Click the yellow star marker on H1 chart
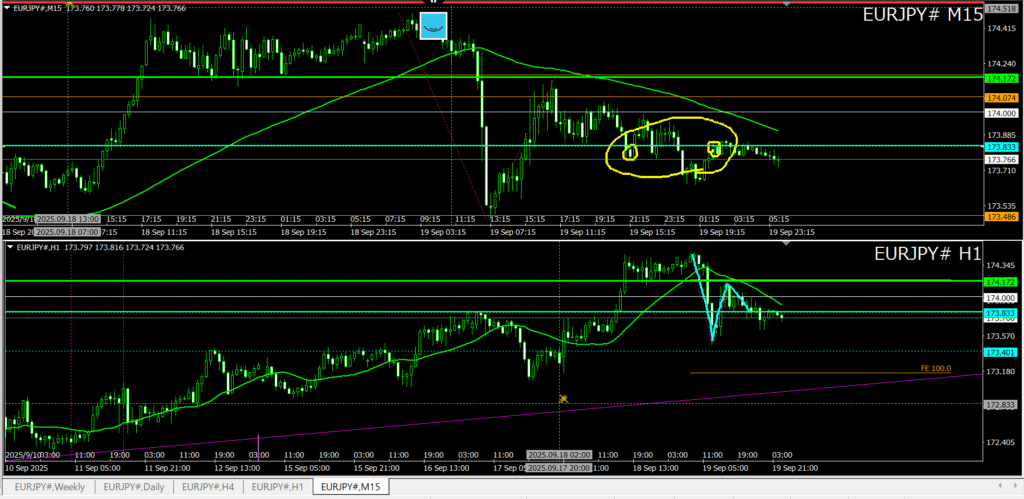The image size is (1024, 499). 564,399
